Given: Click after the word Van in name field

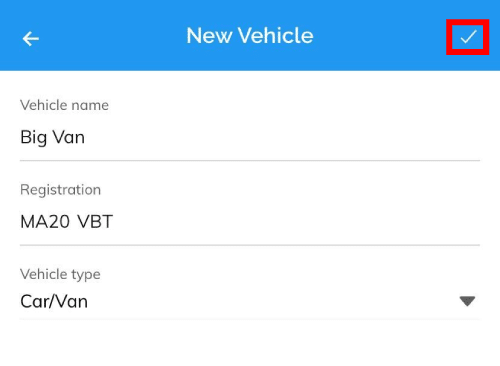Looking at the screenshot, I should click(x=87, y=138).
